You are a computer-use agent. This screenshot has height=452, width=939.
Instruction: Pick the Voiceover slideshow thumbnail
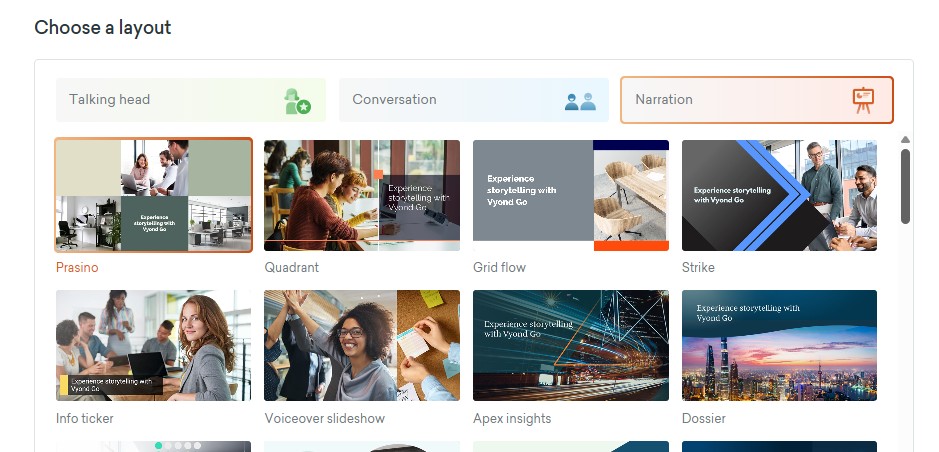point(362,345)
